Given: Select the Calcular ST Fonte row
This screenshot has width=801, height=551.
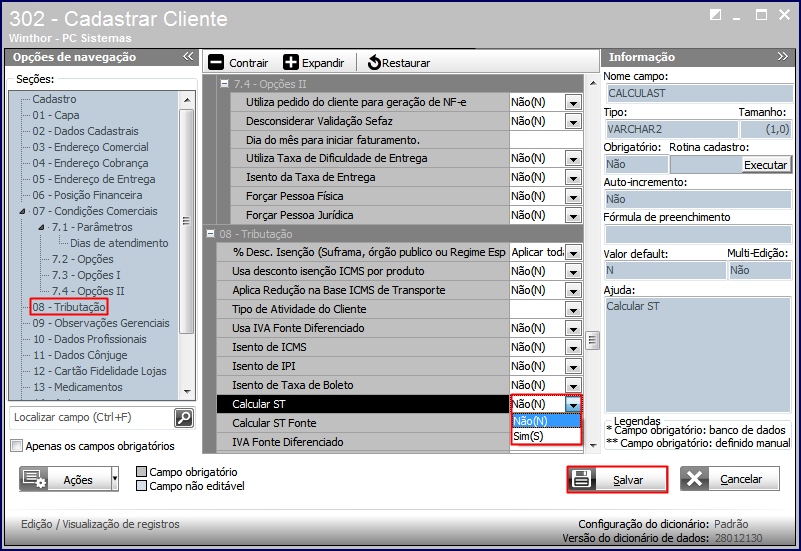Looking at the screenshot, I should [x=363, y=423].
